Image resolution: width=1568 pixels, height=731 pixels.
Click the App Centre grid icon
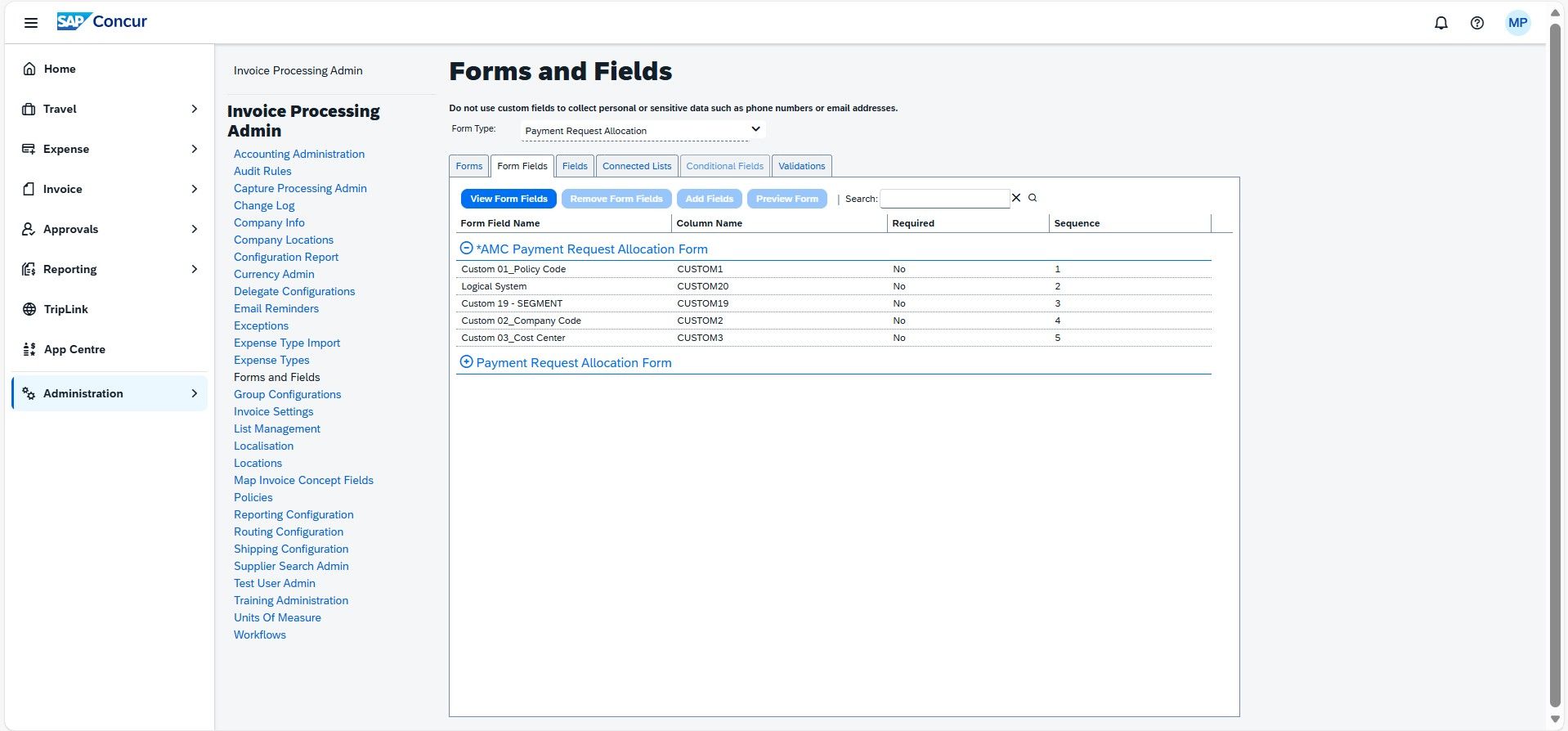[x=29, y=349]
